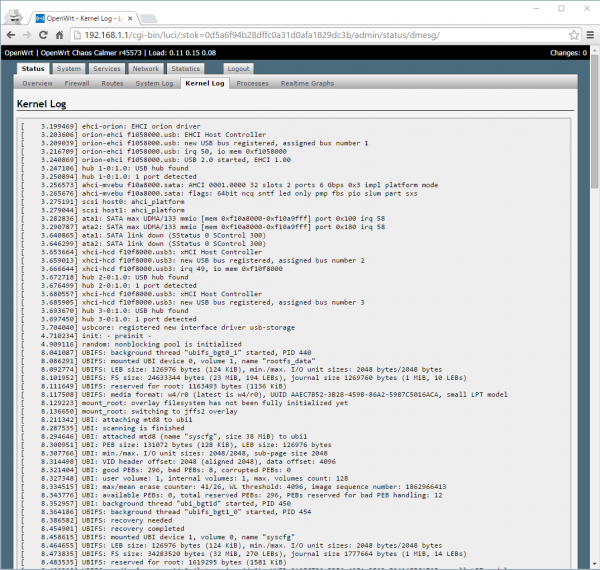
Task: Switch to the Network tab
Action: [x=146, y=69]
